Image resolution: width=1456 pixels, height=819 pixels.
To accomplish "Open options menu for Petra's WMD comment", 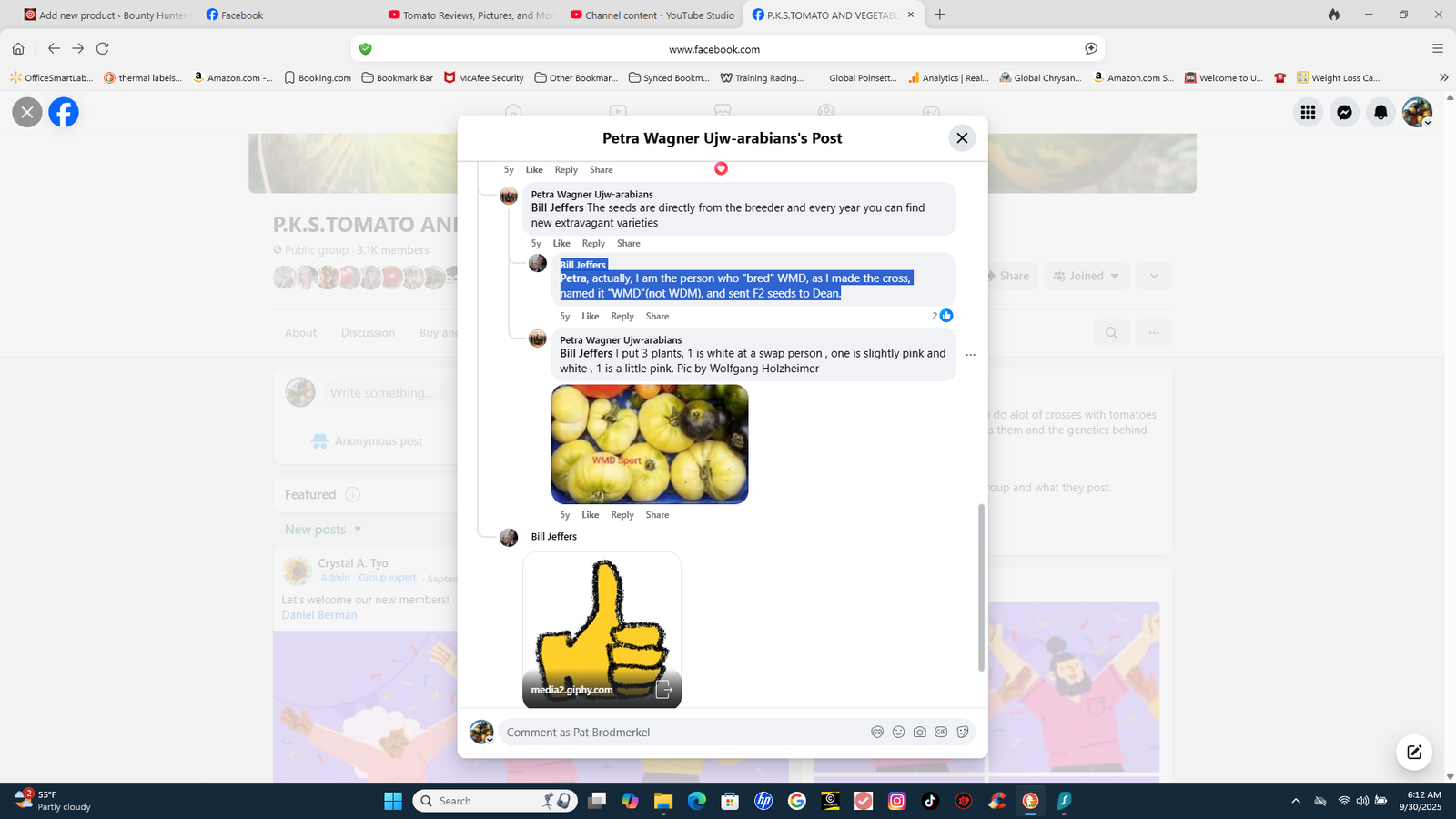I will [x=970, y=355].
